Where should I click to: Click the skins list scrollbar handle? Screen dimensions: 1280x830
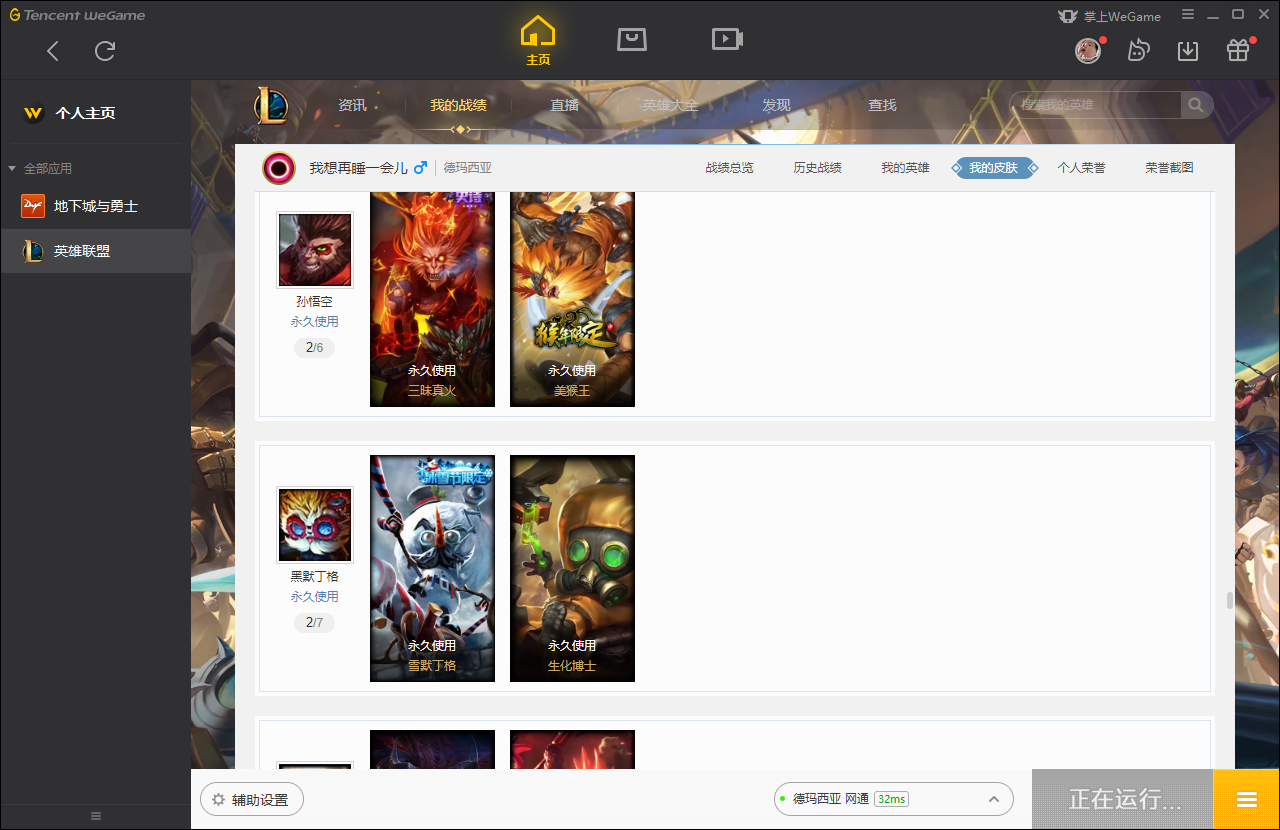[1230, 601]
